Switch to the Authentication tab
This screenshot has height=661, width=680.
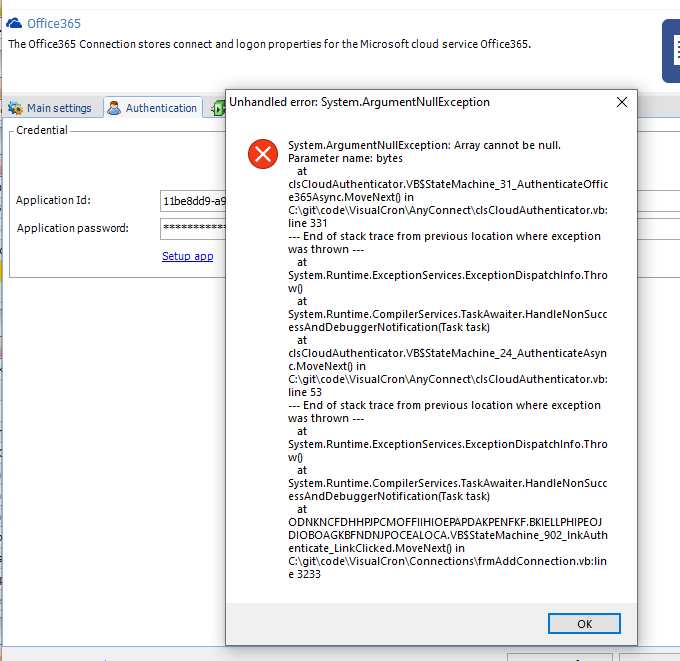point(153,108)
